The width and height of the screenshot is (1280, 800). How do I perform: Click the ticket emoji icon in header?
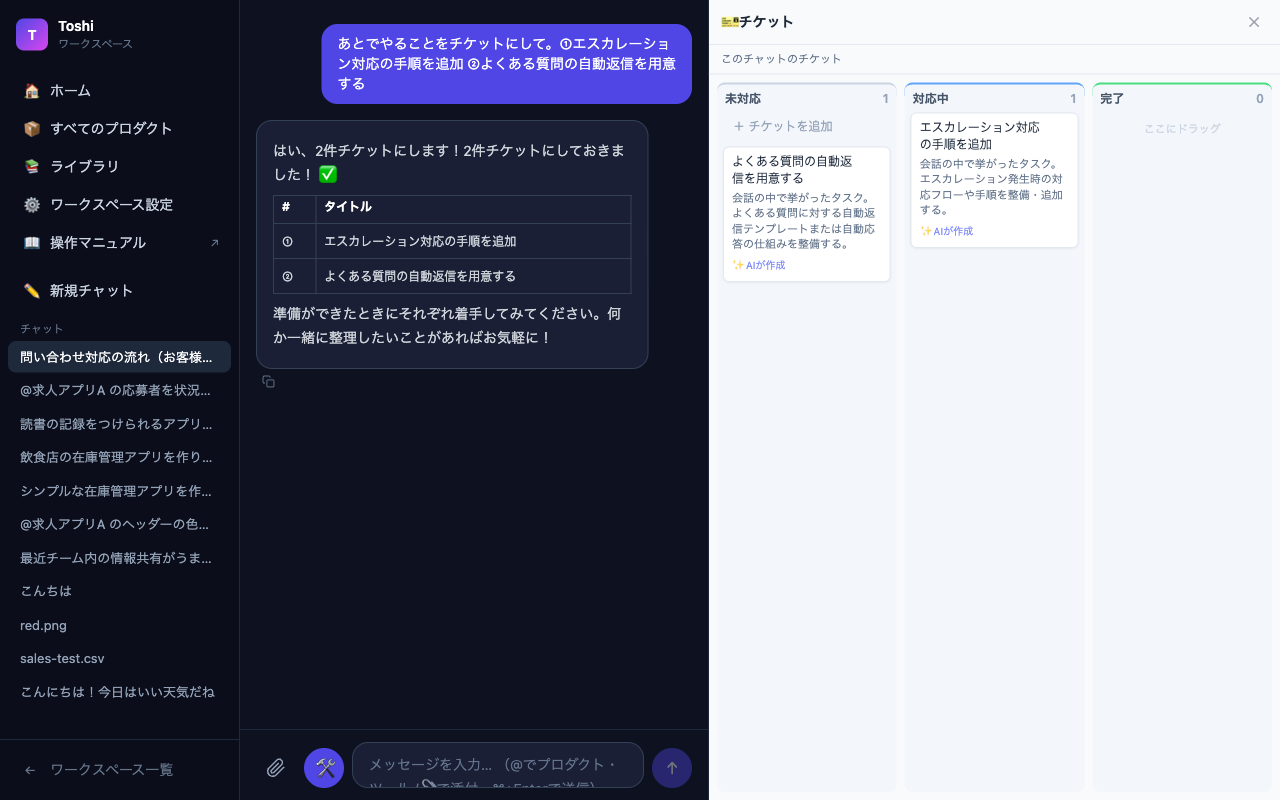tap(729, 22)
